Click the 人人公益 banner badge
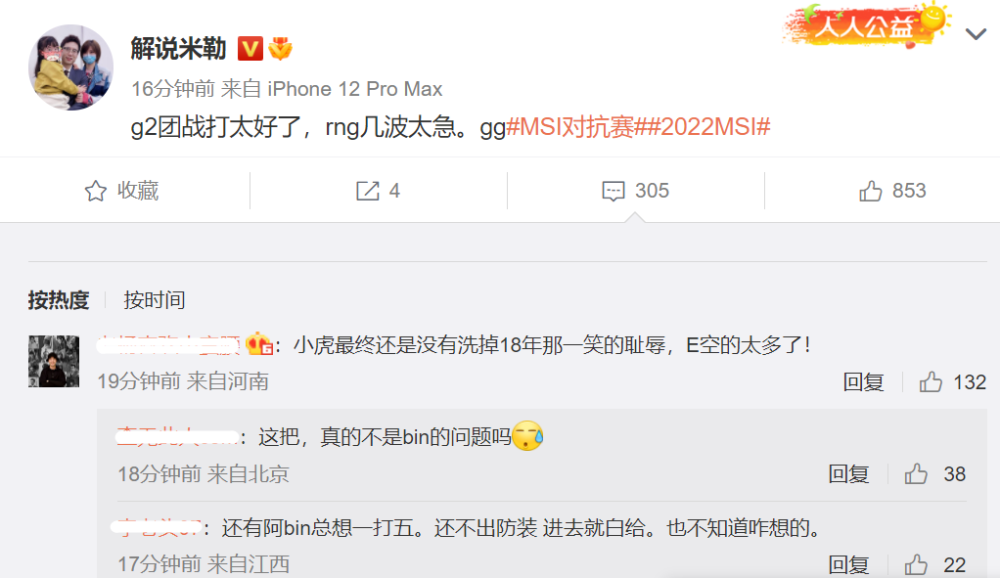The width and height of the screenshot is (1000, 578). click(x=867, y=26)
